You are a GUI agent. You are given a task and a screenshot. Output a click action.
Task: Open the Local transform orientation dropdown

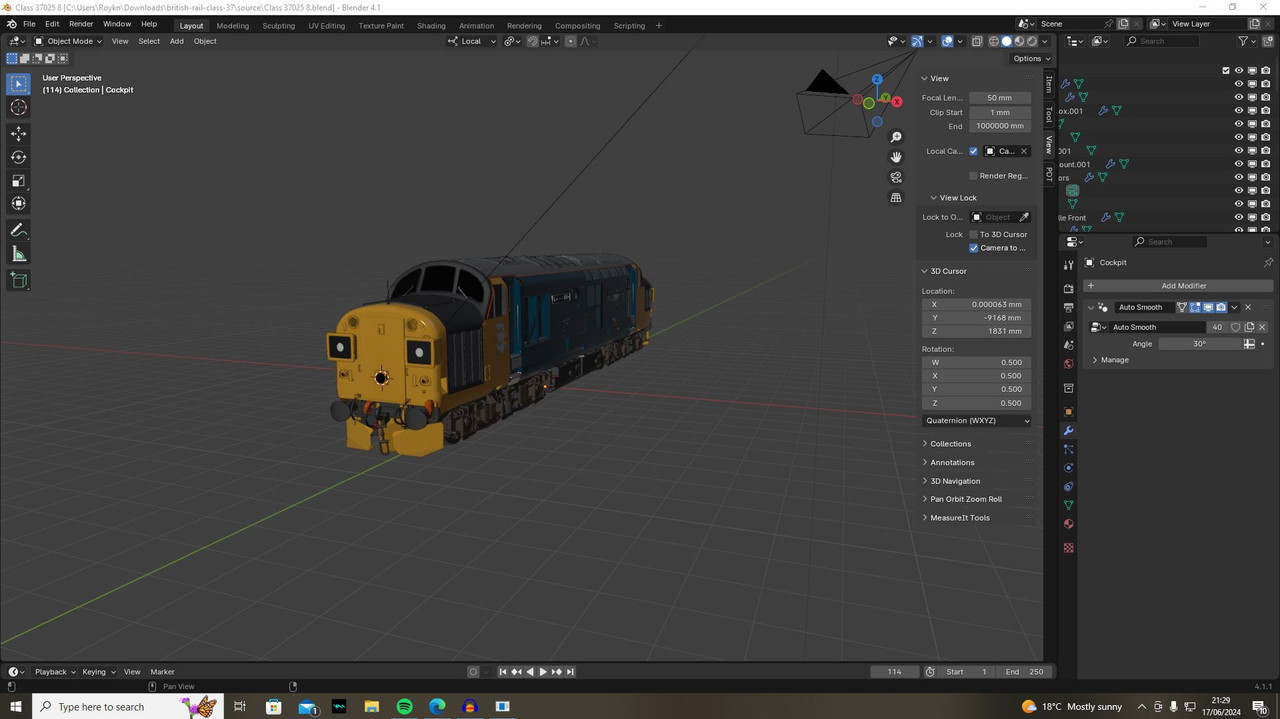click(x=471, y=41)
